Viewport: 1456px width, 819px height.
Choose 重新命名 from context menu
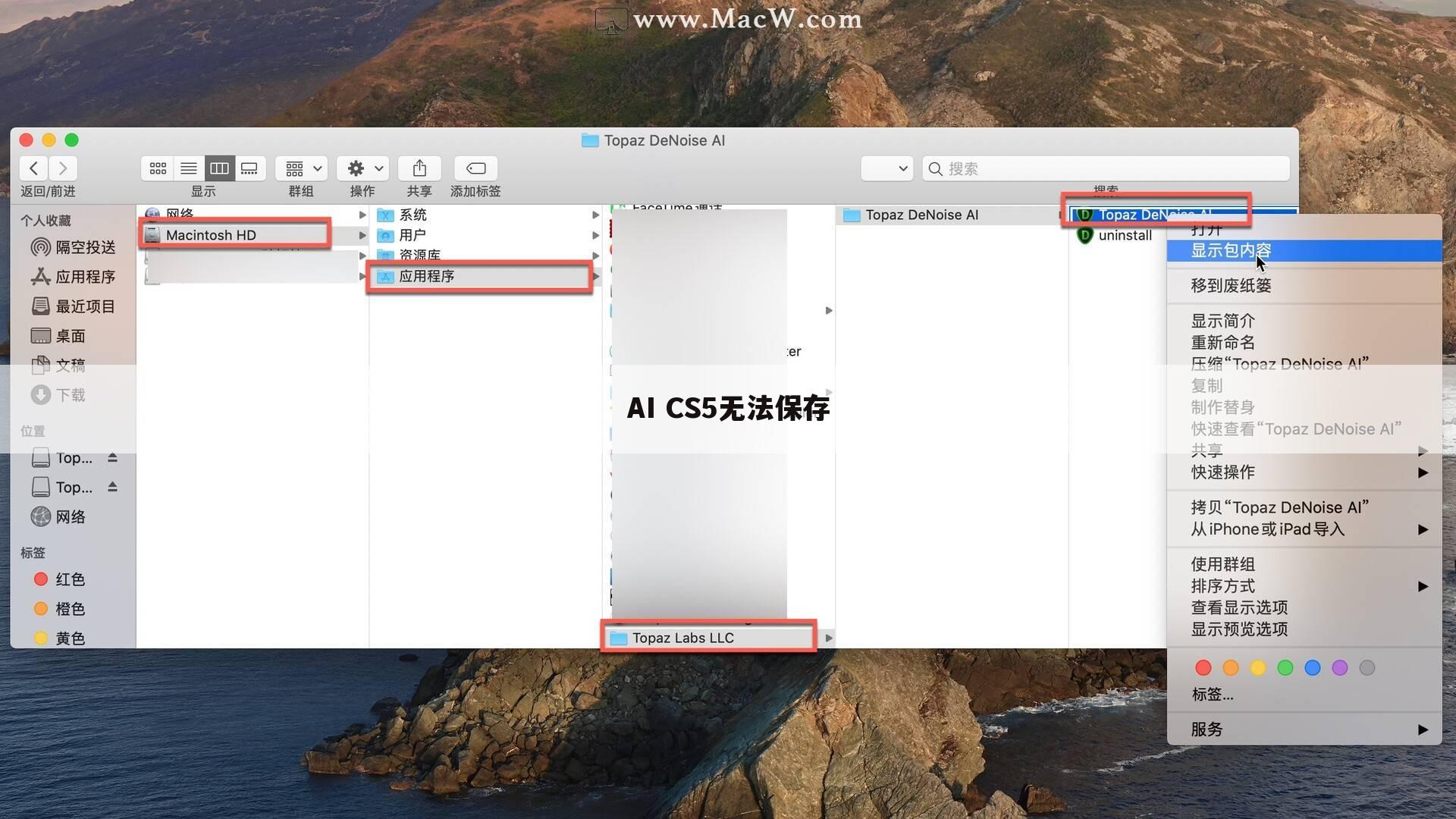[x=1304, y=343]
